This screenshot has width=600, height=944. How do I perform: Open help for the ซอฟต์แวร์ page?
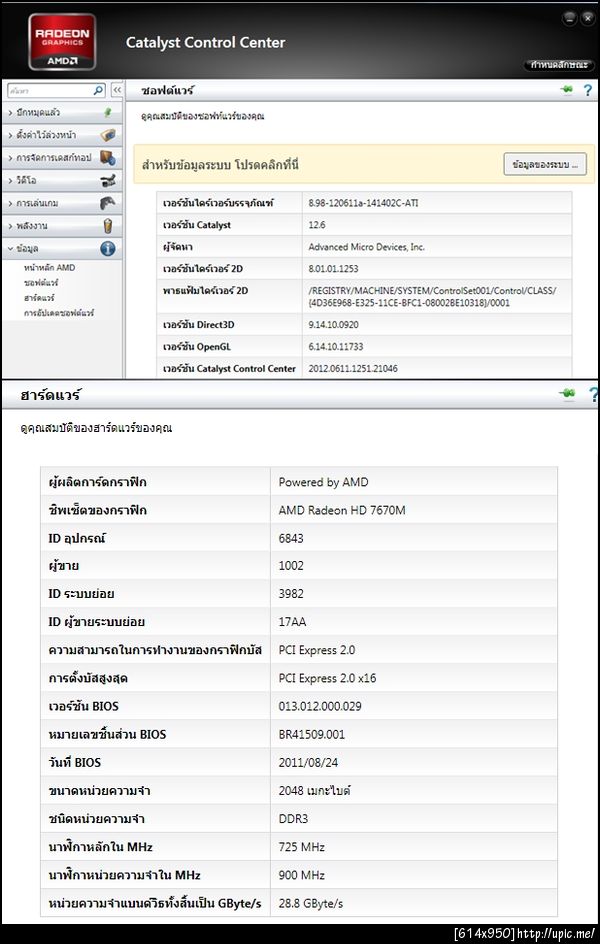(x=588, y=91)
